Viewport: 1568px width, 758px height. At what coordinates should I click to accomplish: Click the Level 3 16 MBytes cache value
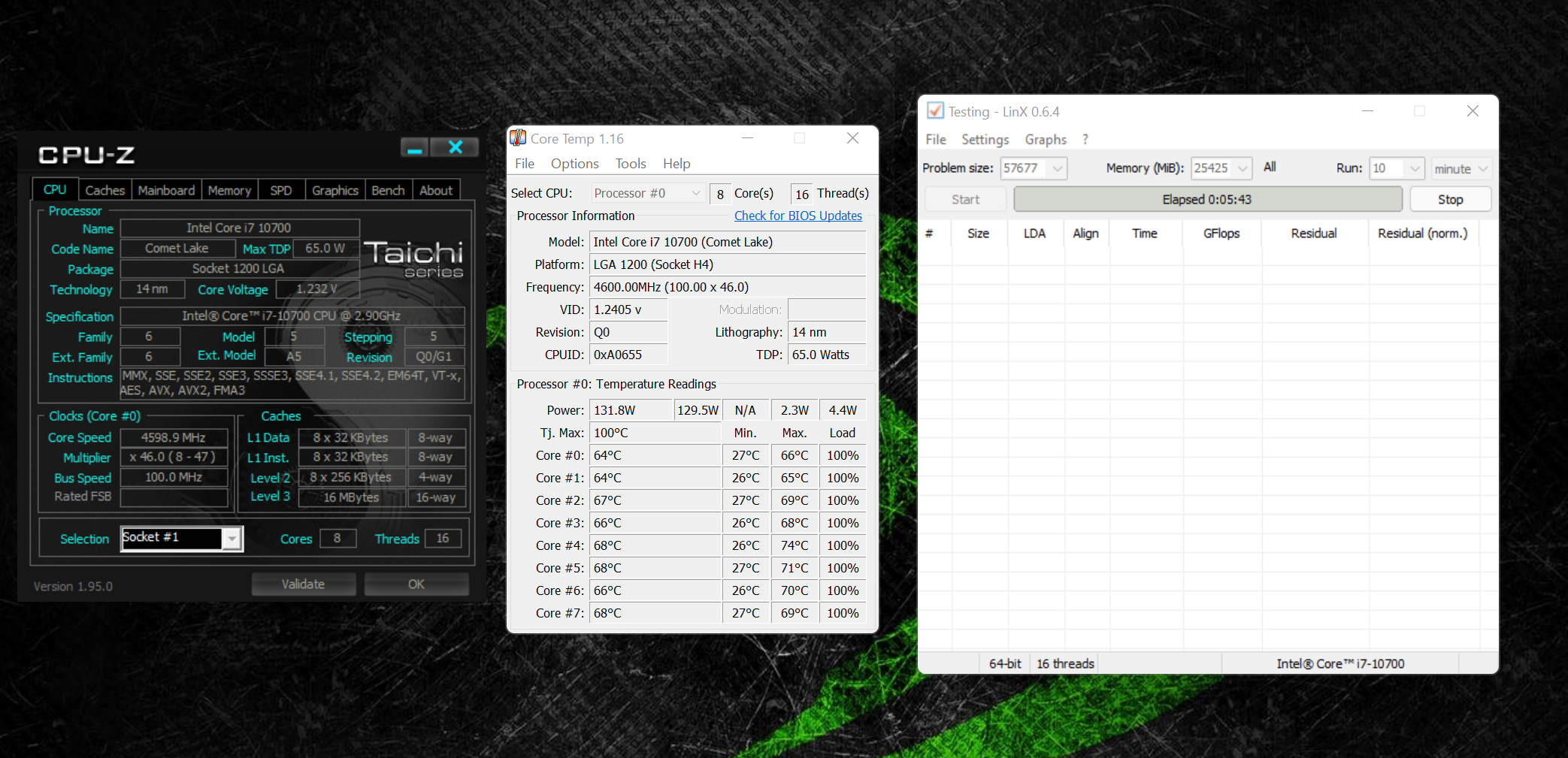(x=352, y=497)
